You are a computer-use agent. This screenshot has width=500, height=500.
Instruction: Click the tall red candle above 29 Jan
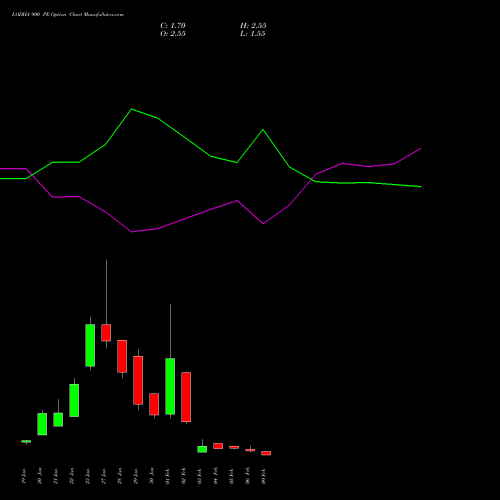(138, 380)
